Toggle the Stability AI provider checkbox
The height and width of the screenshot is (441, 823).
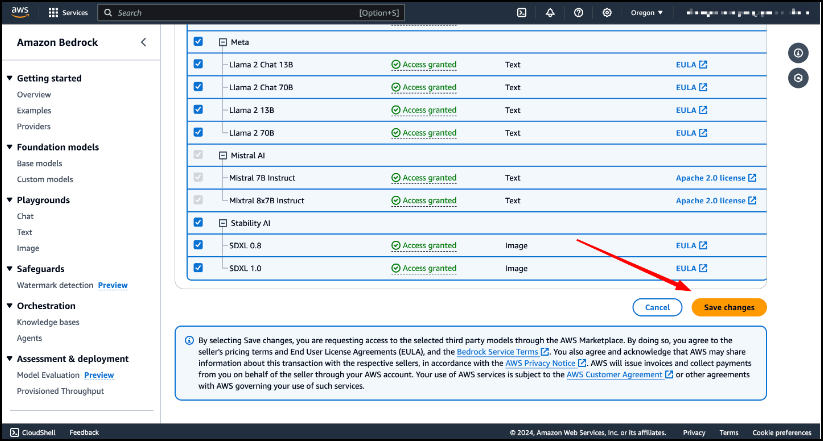coord(198,222)
